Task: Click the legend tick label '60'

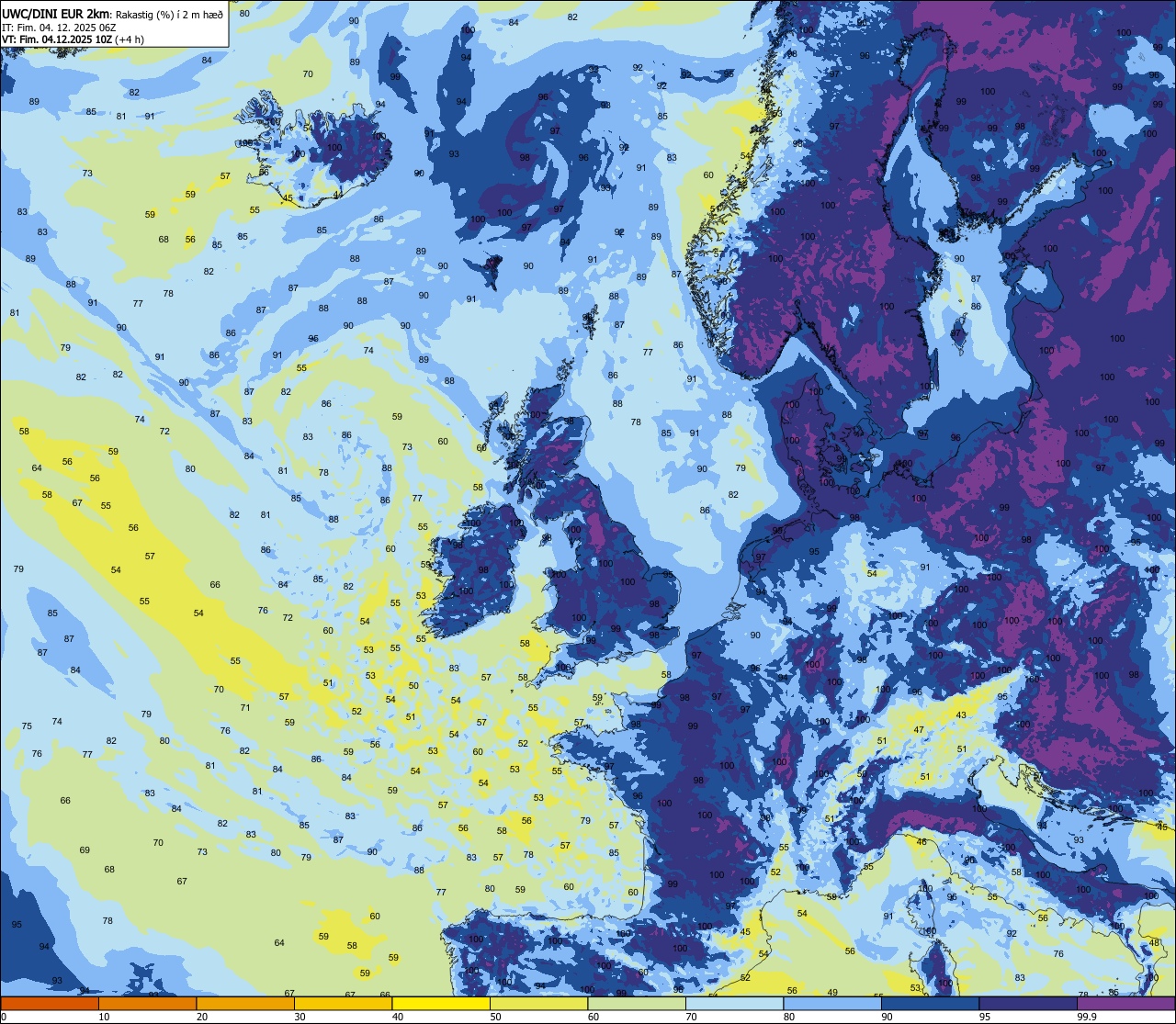Action: click(594, 1016)
